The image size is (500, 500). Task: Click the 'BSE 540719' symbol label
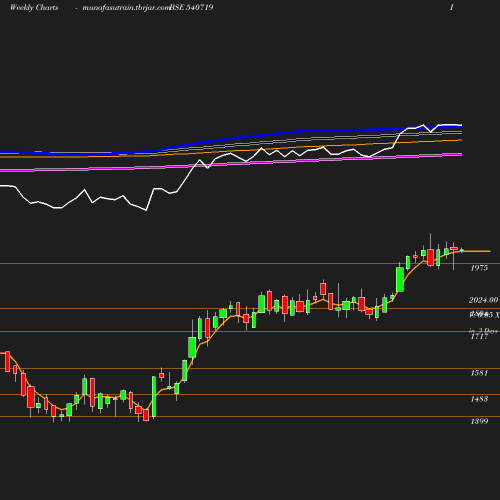click(191, 8)
